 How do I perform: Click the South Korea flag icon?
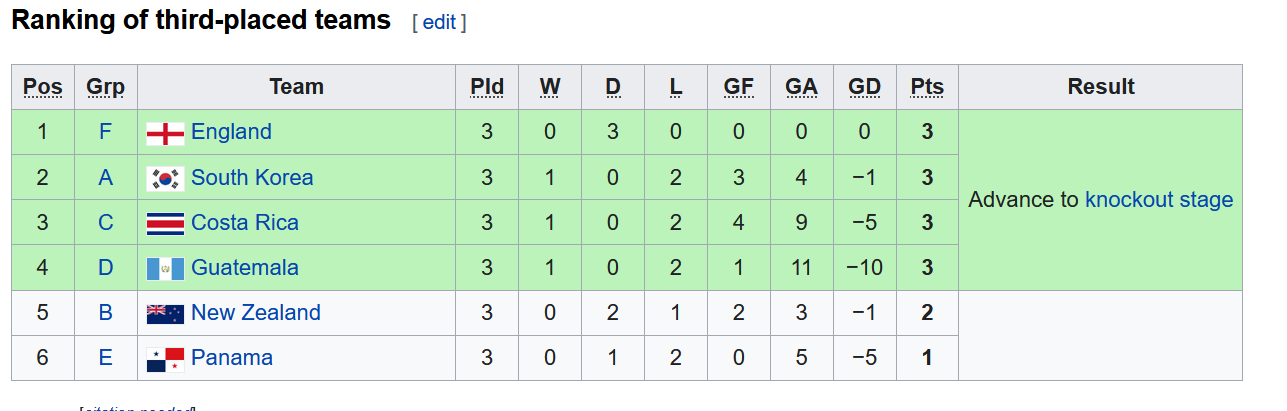click(165, 178)
